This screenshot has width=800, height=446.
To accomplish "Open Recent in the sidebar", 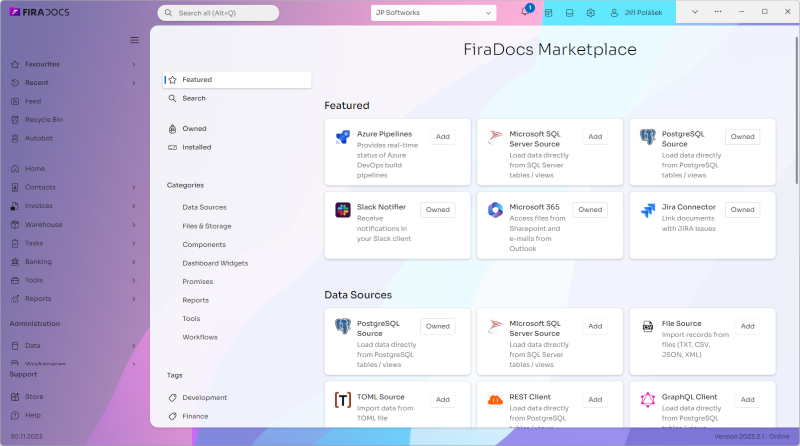I will point(37,83).
